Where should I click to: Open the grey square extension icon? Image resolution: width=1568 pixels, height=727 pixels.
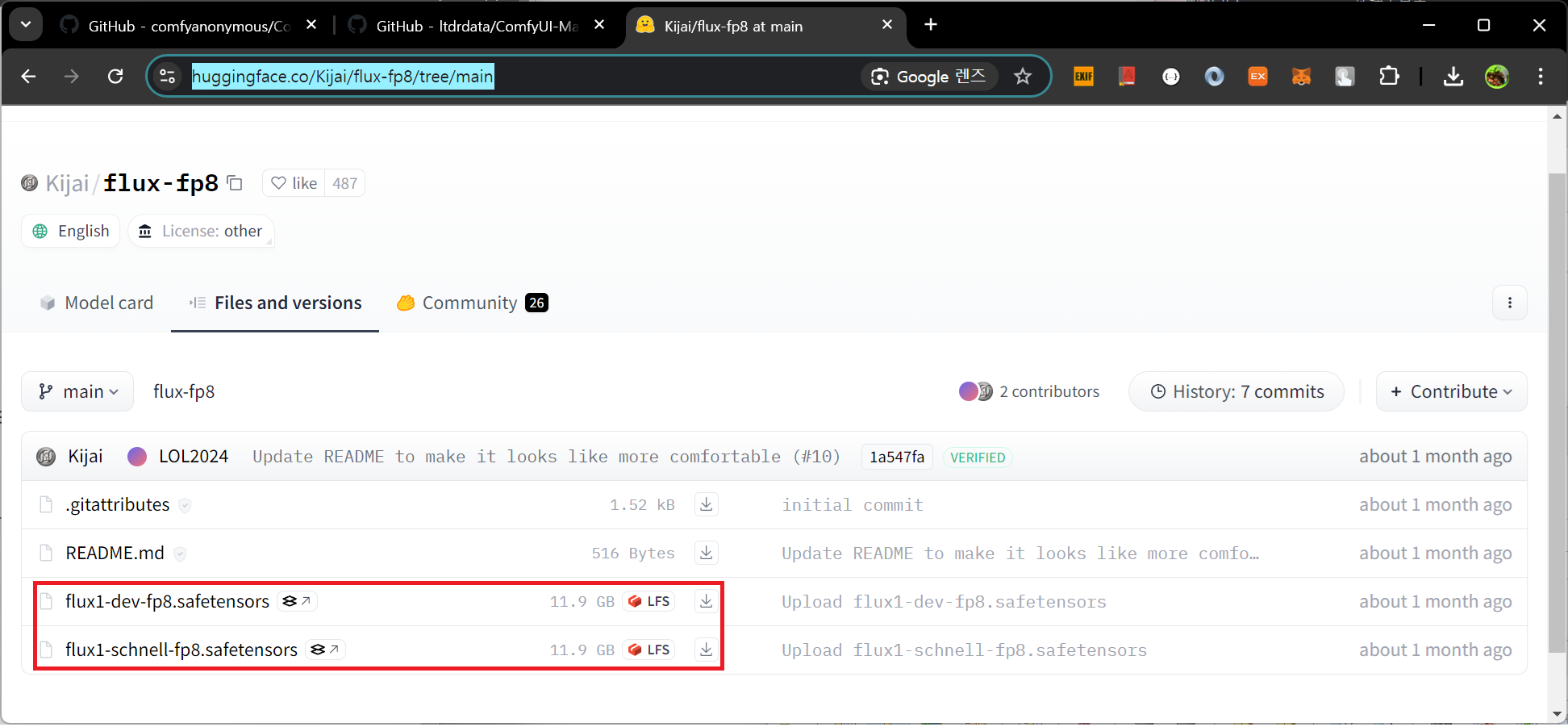pyautogui.click(x=1345, y=76)
